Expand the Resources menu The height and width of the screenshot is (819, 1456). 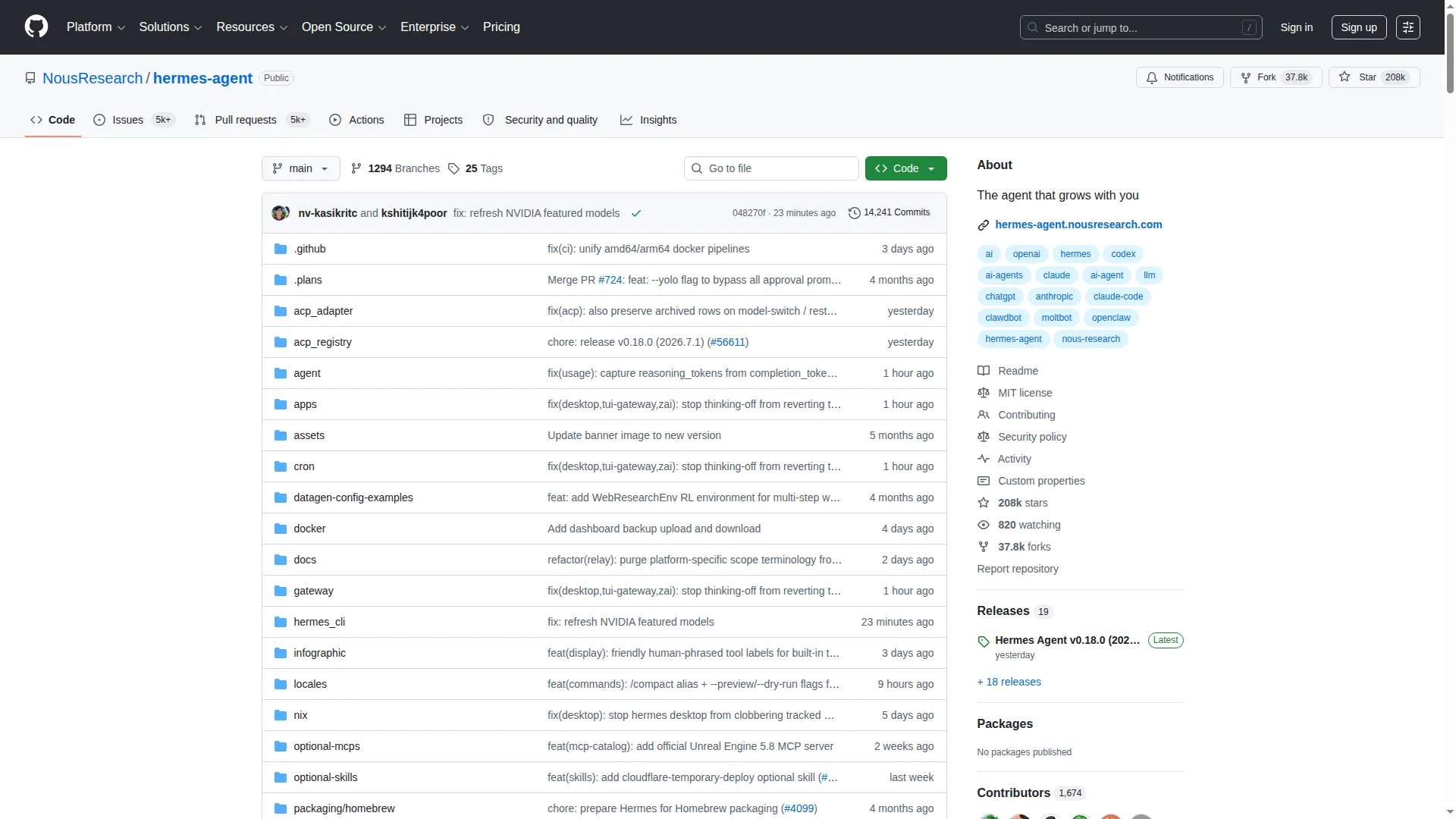tap(252, 27)
